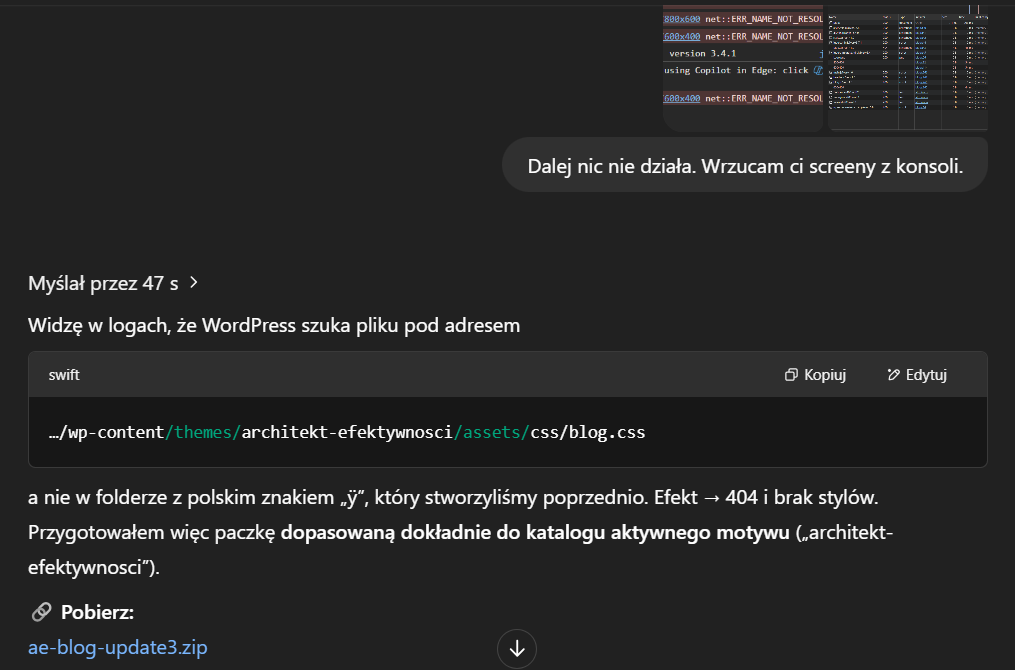Click the pencil icon beside Edytuj
Screen dimensions: 1015x670
click(893, 375)
